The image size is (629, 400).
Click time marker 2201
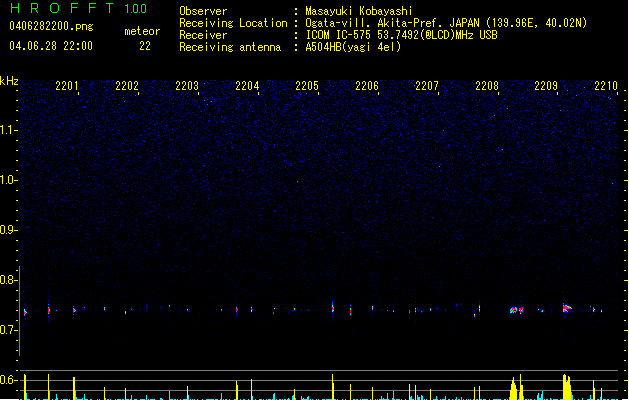[x=67, y=85]
